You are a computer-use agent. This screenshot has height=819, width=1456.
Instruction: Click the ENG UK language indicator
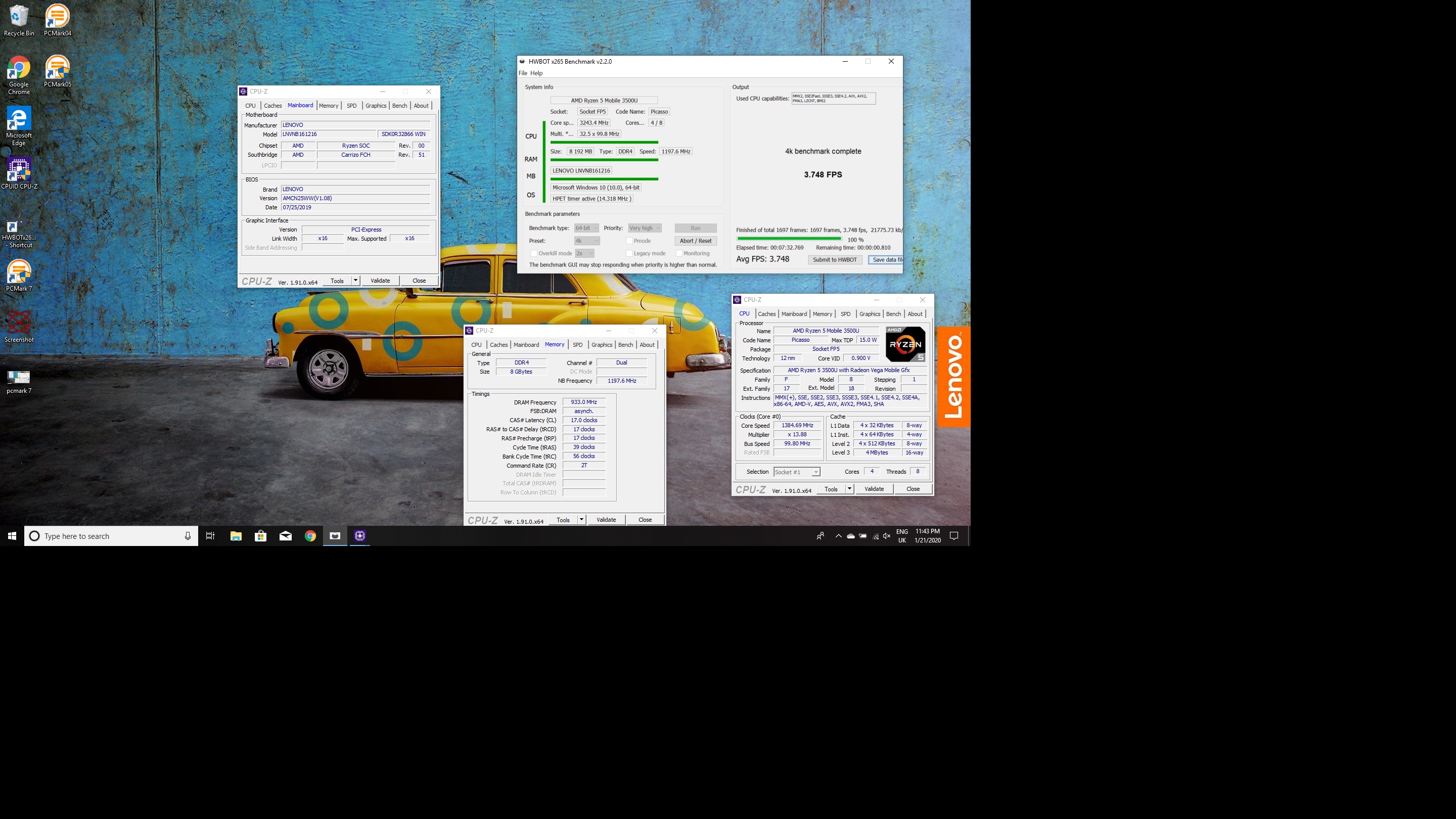pyautogui.click(x=902, y=536)
